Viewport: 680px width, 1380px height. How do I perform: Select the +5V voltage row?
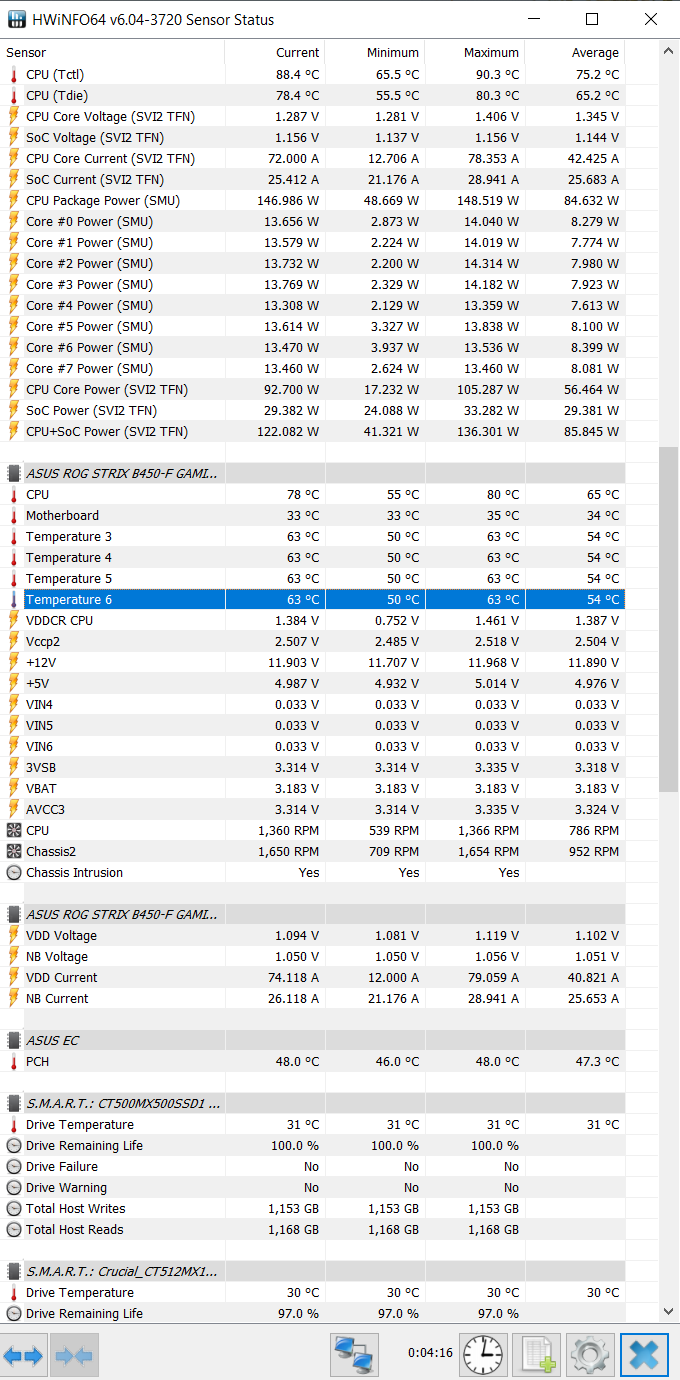coord(313,683)
